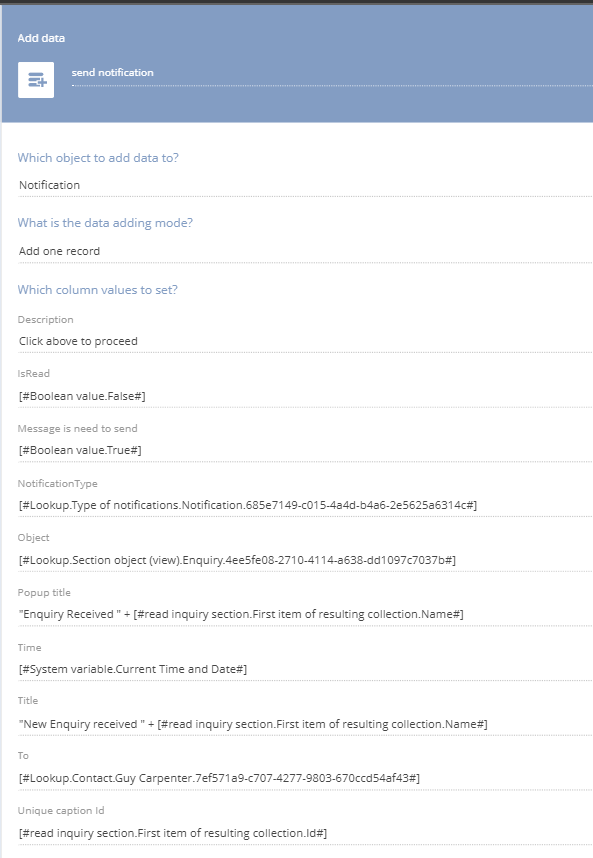593x858 pixels.
Task: Click the Object Section object Enquiry lookup field
Action: (x=305, y=560)
